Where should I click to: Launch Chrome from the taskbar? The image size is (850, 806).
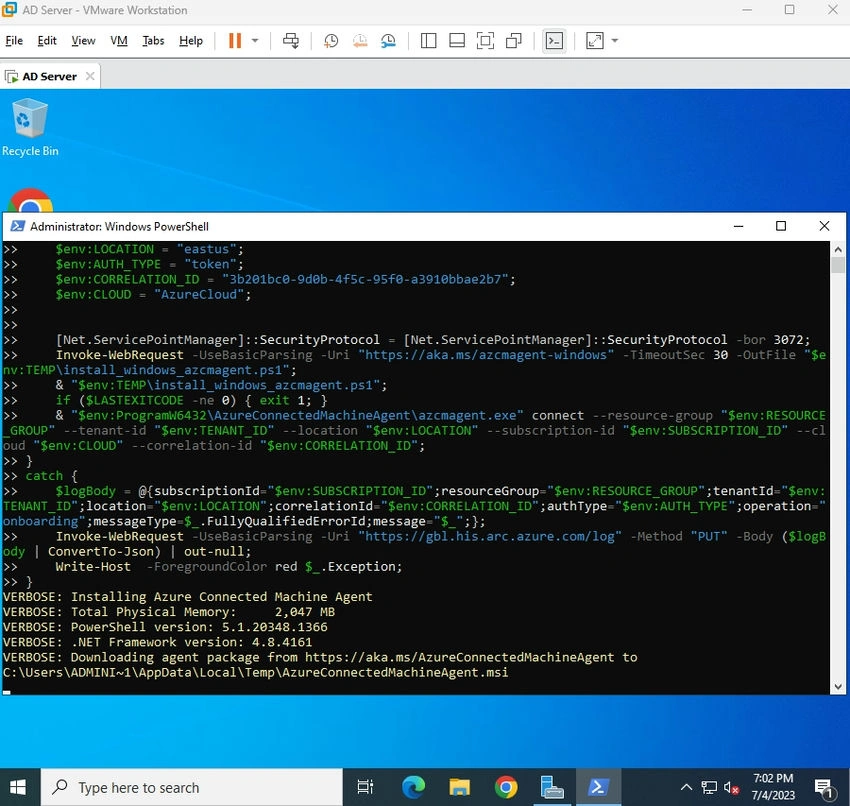[506, 787]
